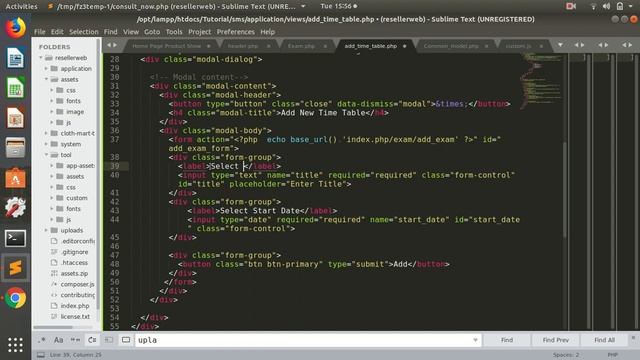The image size is (640, 360).
Task: Click the sidebar horizontal scrollbar
Action: point(53,327)
